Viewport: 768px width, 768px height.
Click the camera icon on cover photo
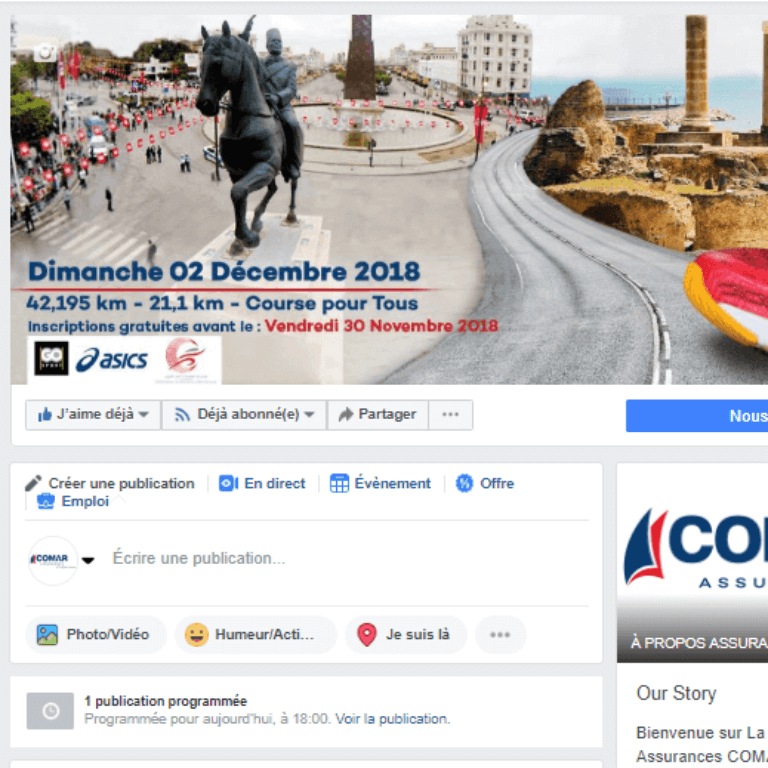(45, 52)
